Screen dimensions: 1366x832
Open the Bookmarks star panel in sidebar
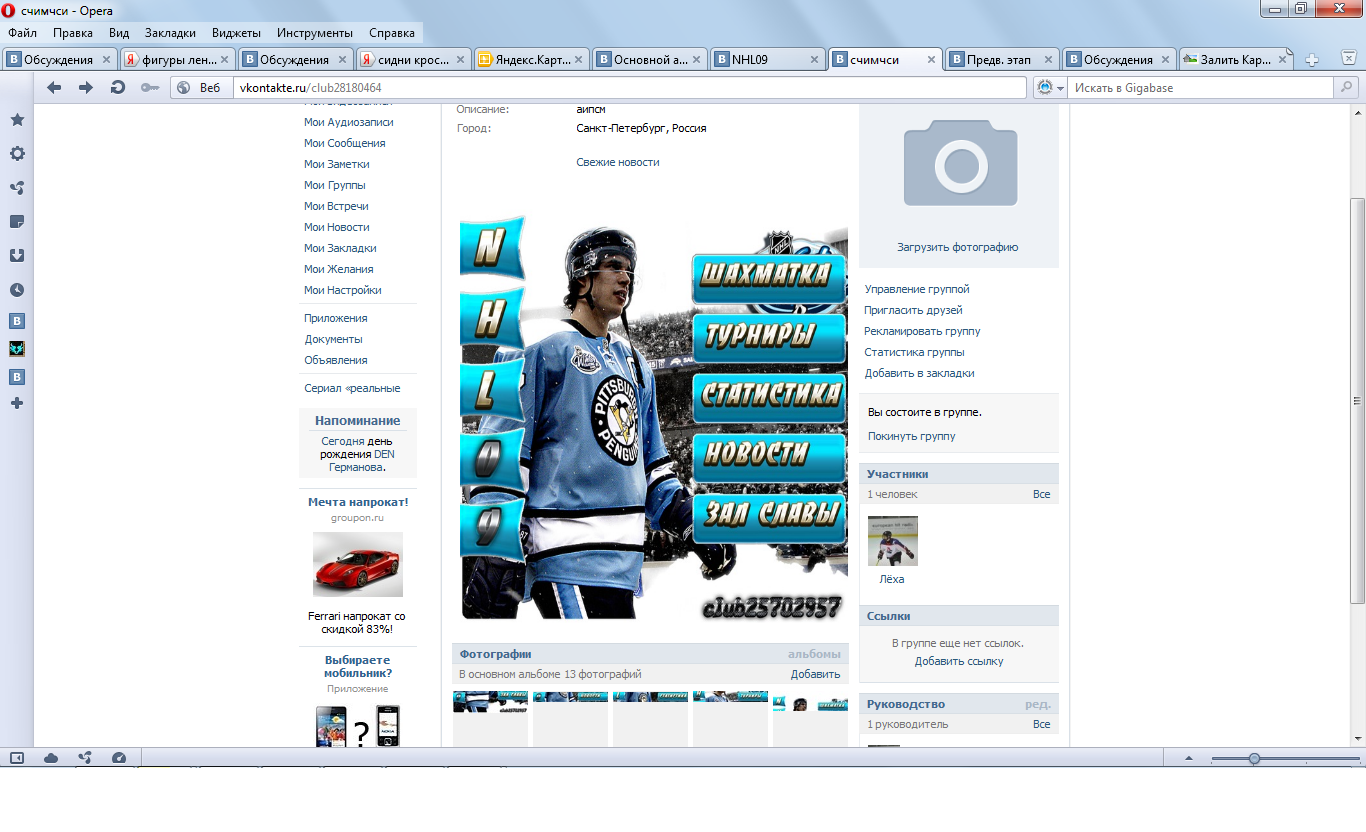point(17,120)
